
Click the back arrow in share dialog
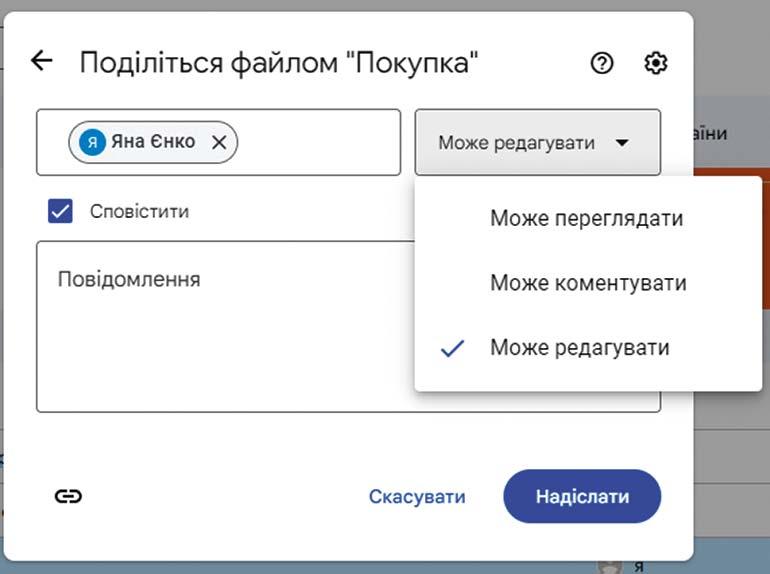42,62
